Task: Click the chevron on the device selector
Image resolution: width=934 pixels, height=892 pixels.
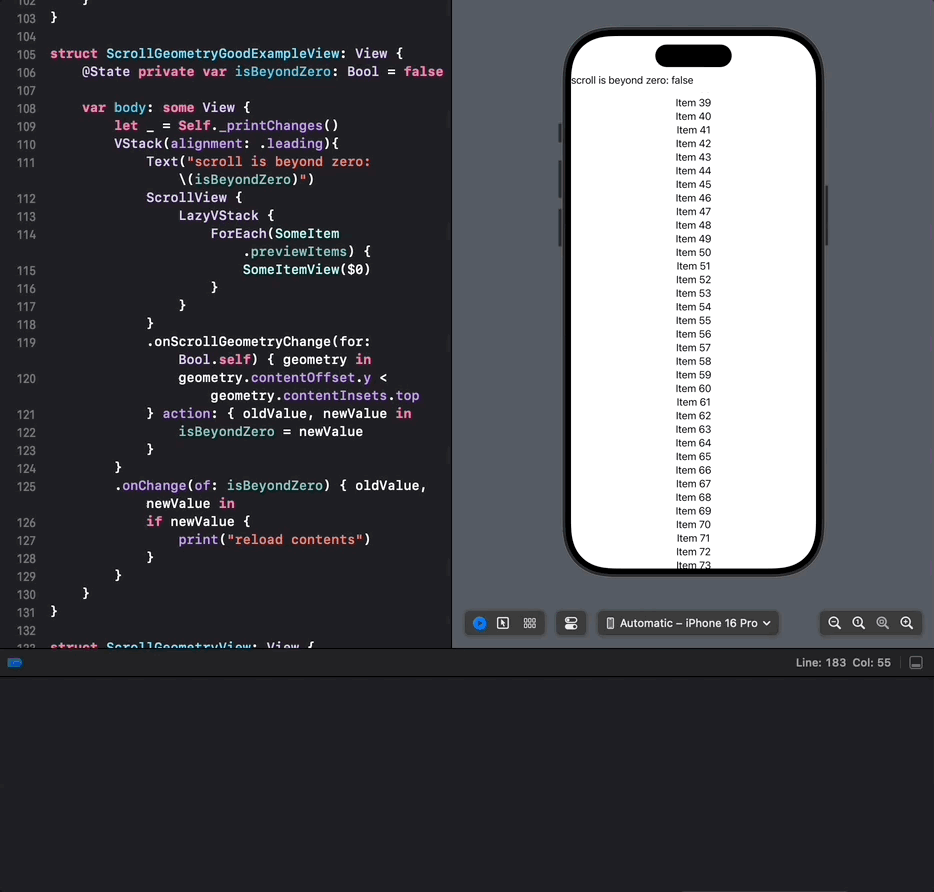Action: pyautogui.click(x=767, y=623)
